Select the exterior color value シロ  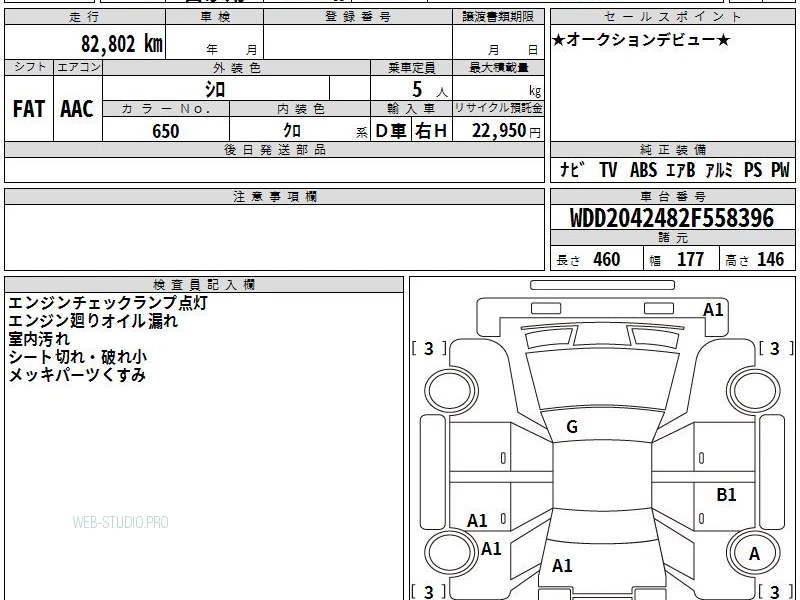pyautogui.click(x=215, y=90)
